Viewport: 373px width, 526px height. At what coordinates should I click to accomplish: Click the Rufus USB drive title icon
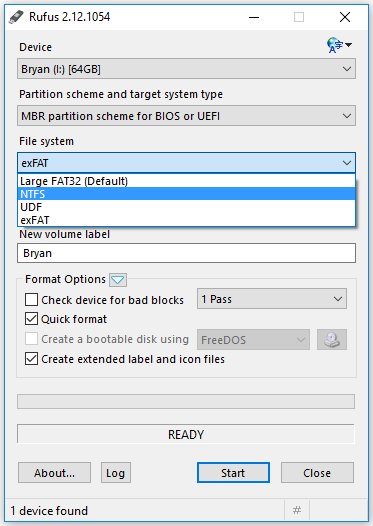16,17
